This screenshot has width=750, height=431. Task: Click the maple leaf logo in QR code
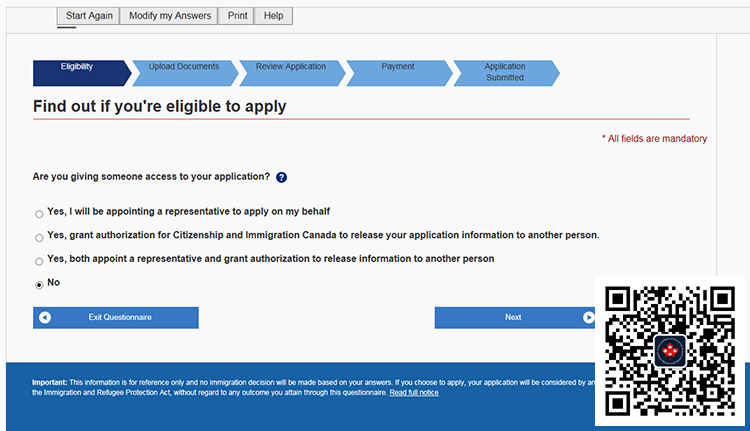[x=670, y=352]
